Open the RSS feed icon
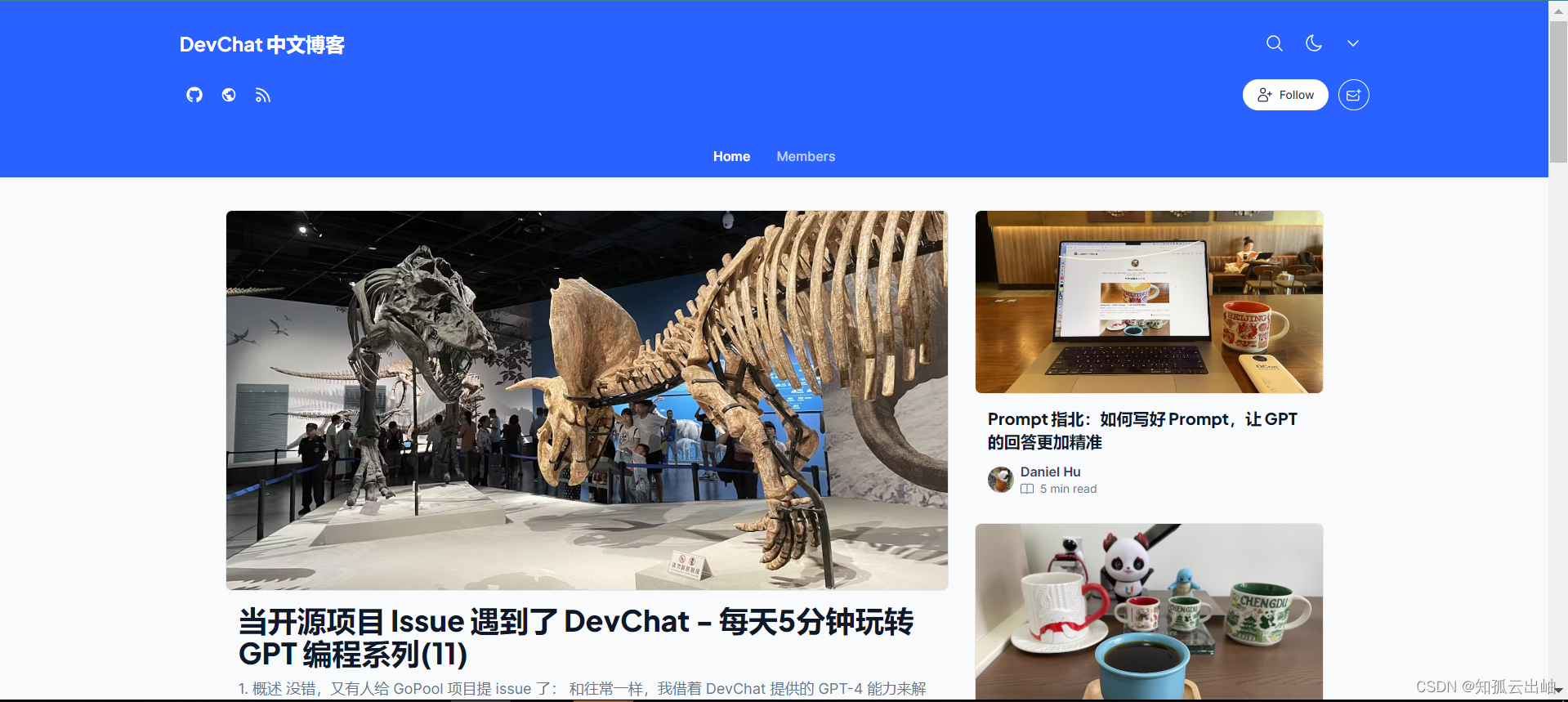The image size is (1568, 702). (x=262, y=95)
